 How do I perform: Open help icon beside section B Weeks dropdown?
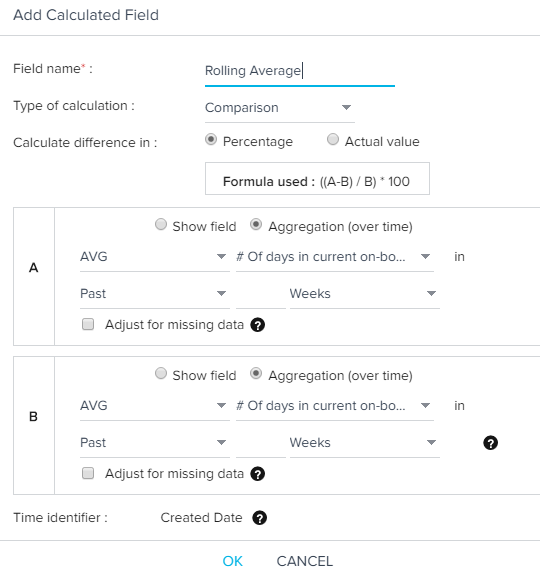[x=490, y=443]
